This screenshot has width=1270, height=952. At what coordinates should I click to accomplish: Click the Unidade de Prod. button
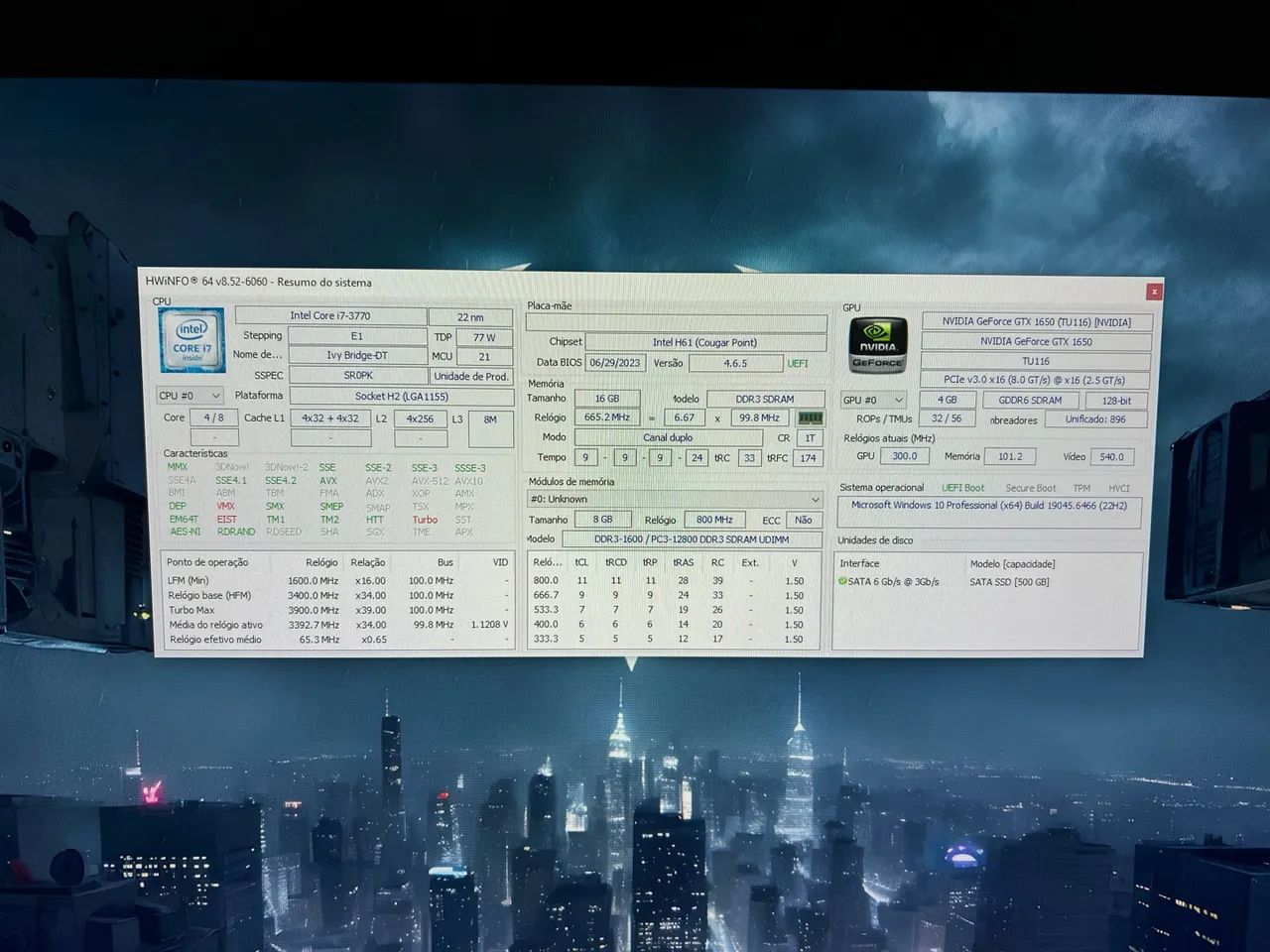coord(471,376)
